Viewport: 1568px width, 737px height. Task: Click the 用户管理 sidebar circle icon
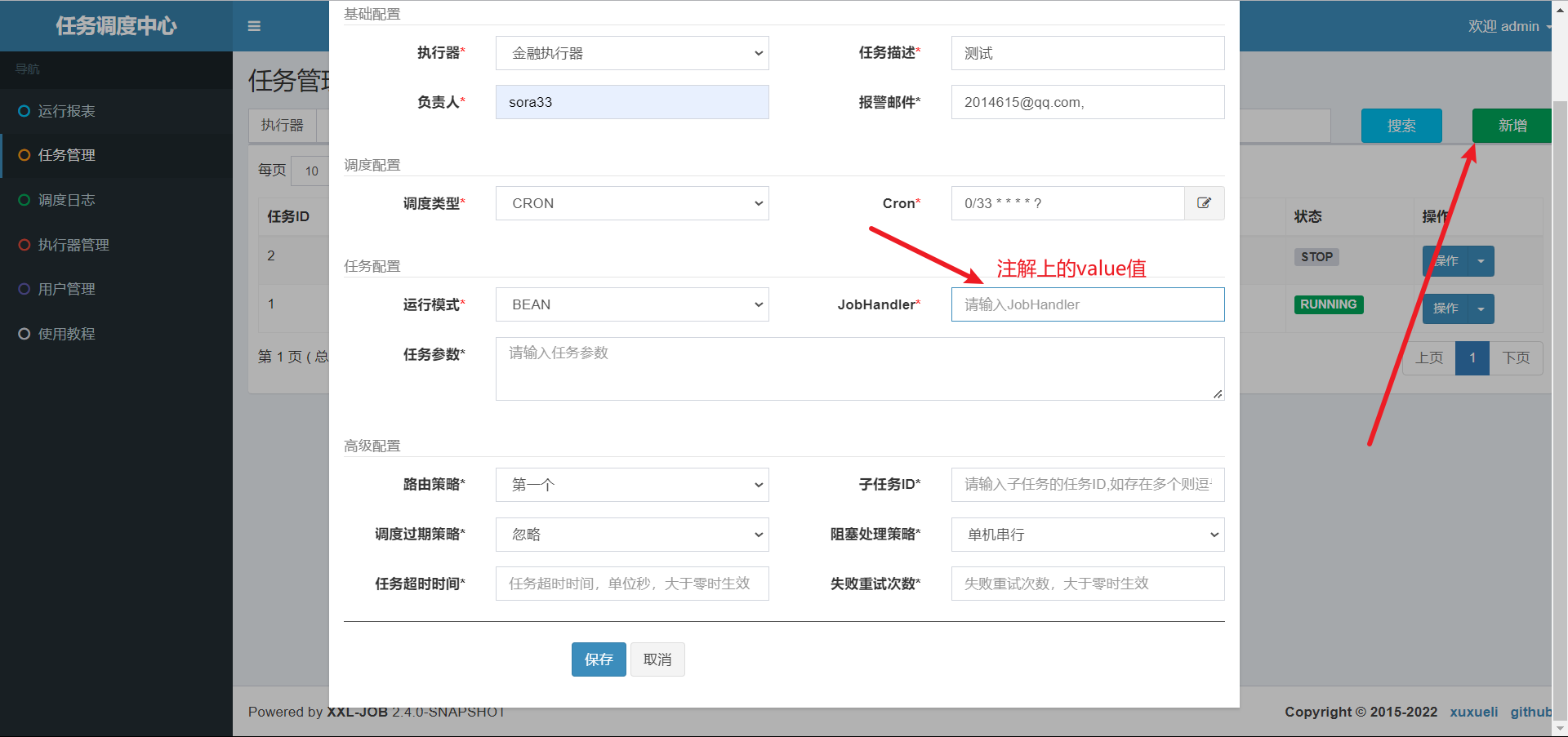coord(24,289)
